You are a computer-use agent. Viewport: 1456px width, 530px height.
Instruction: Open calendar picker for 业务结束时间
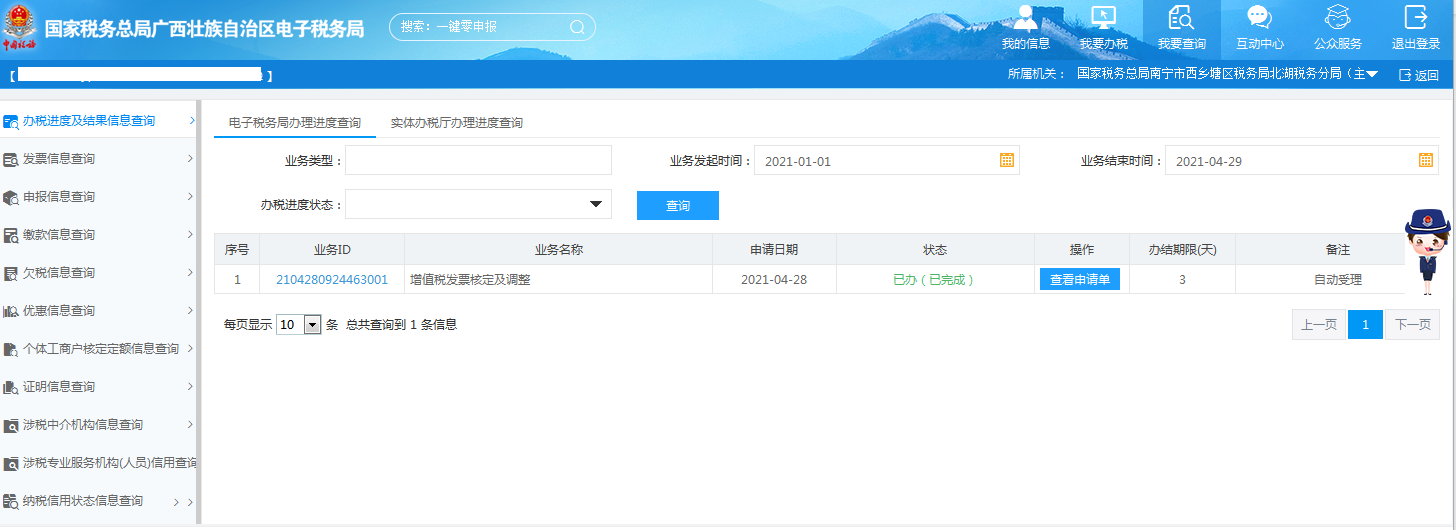(x=1426, y=160)
